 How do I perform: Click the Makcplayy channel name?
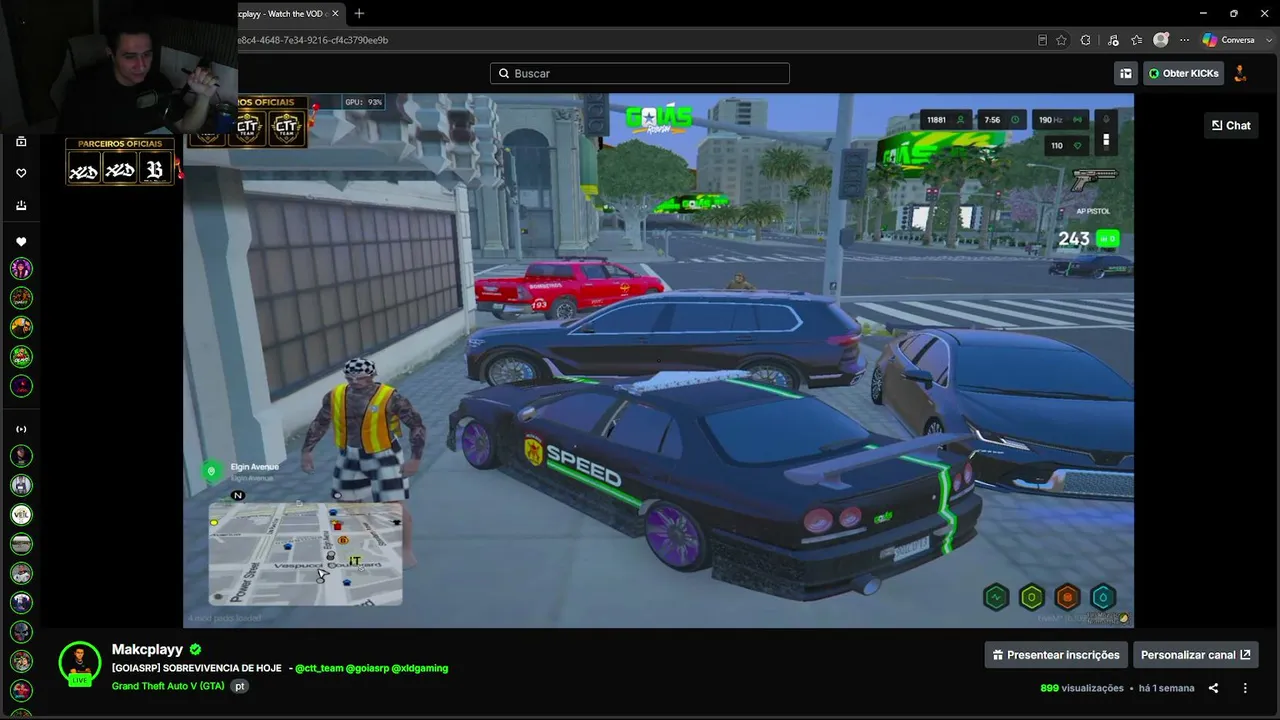147,649
